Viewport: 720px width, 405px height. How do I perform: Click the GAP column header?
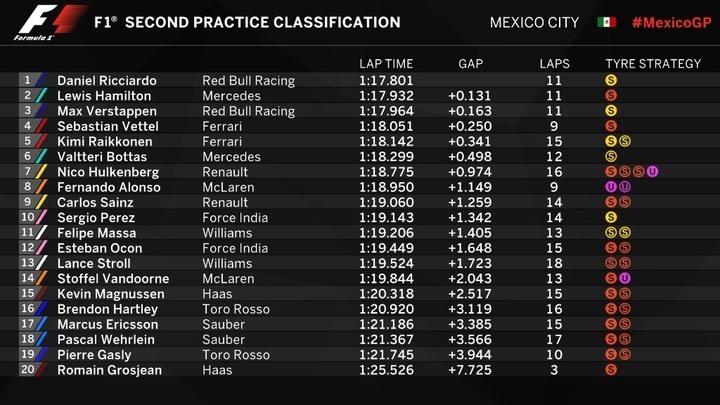pos(470,64)
